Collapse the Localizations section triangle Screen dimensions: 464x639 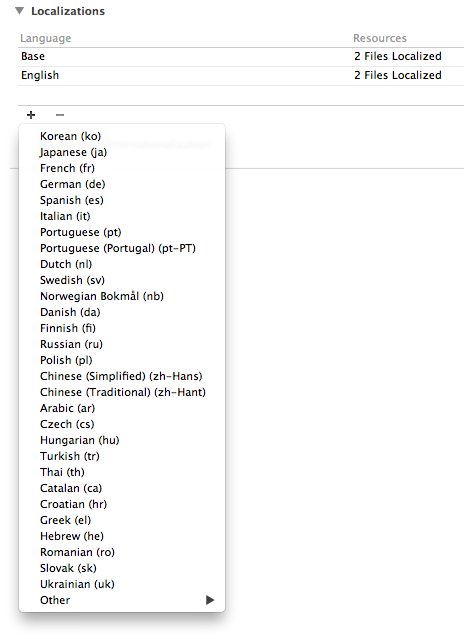pos(19,11)
